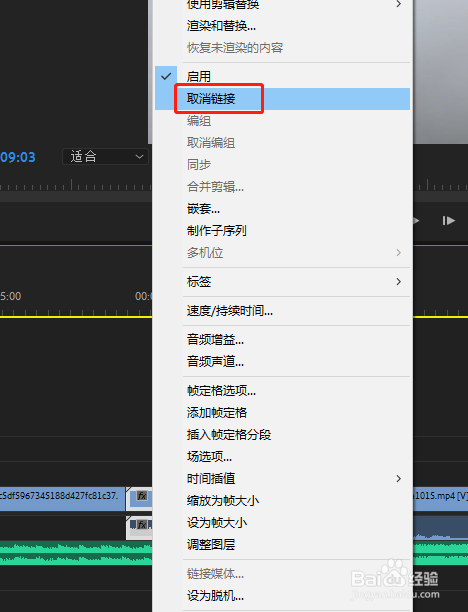Choose 设为帧大小 option

click(x=283, y=523)
